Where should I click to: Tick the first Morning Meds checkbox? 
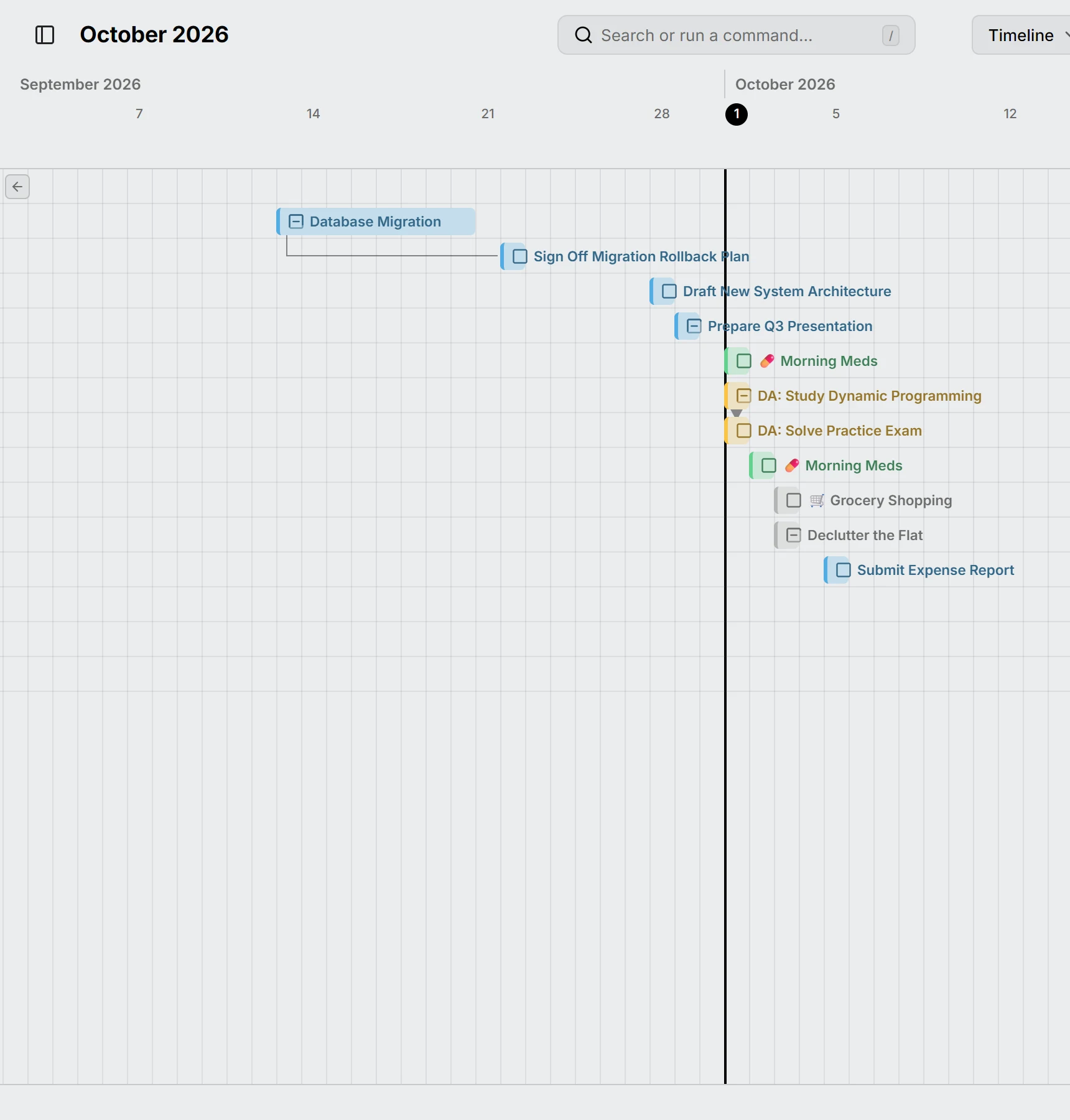point(744,361)
